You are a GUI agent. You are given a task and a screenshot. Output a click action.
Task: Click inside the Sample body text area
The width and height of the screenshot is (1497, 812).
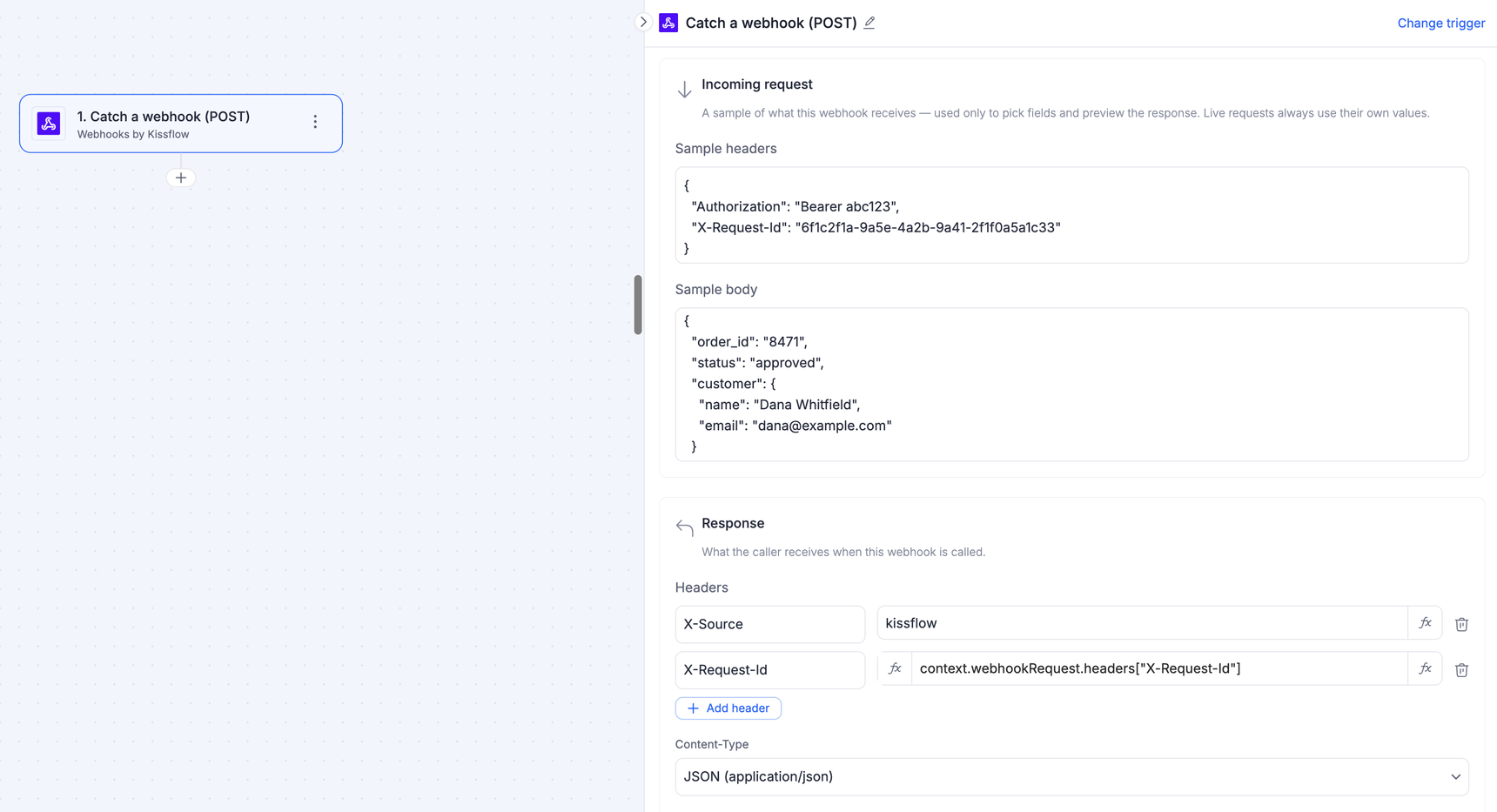(x=1071, y=384)
